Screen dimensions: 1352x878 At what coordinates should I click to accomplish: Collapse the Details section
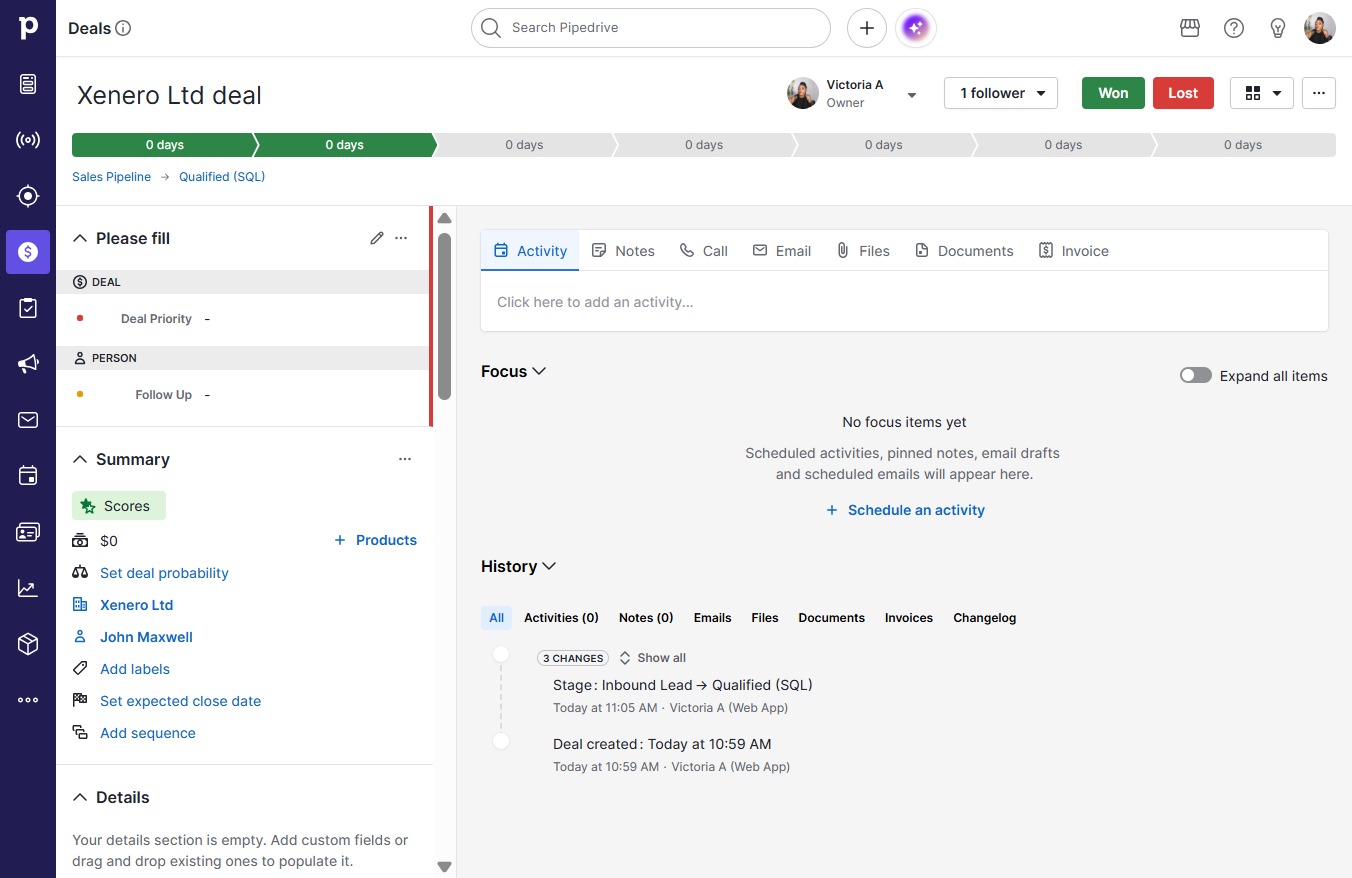[x=81, y=797]
